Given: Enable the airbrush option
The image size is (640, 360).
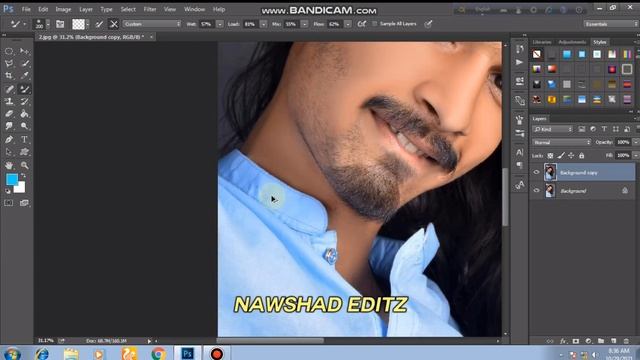Looking at the screenshot, I should (x=362, y=24).
